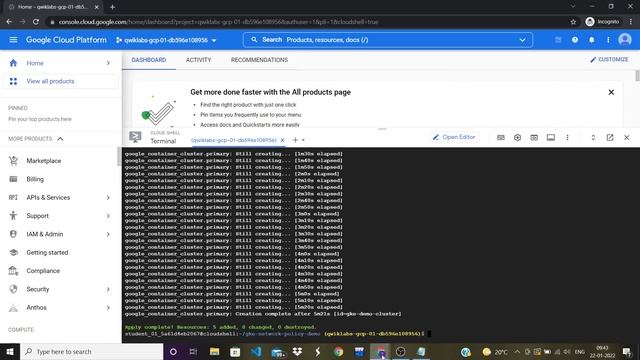Add a new Cloud Shell terminal tab

point(295,140)
